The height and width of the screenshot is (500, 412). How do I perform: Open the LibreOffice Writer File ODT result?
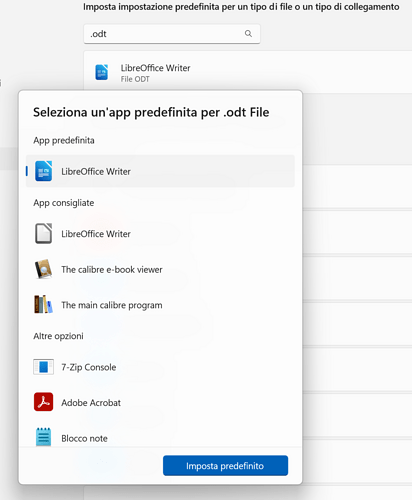pyautogui.click(x=248, y=72)
